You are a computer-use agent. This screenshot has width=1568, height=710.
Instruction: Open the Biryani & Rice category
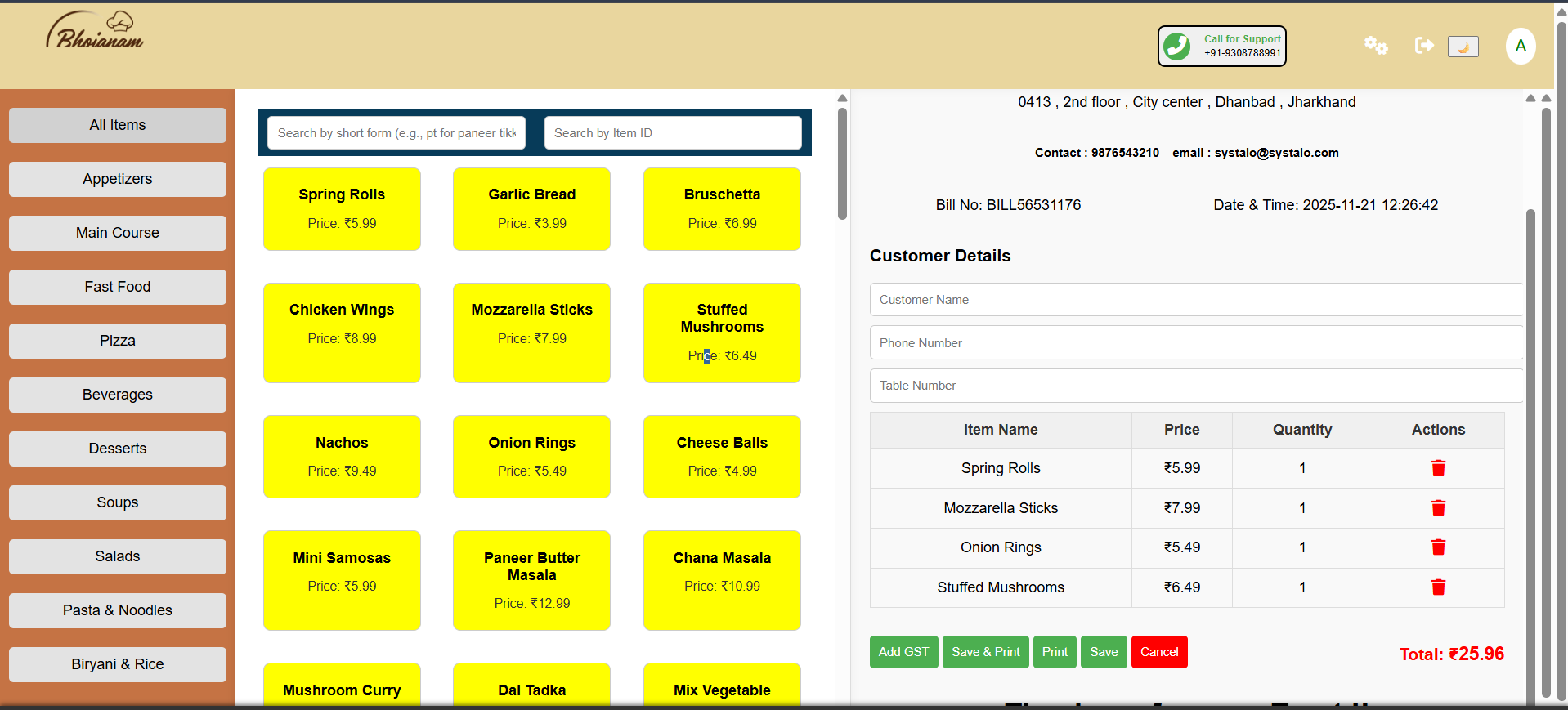click(x=118, y=664)
